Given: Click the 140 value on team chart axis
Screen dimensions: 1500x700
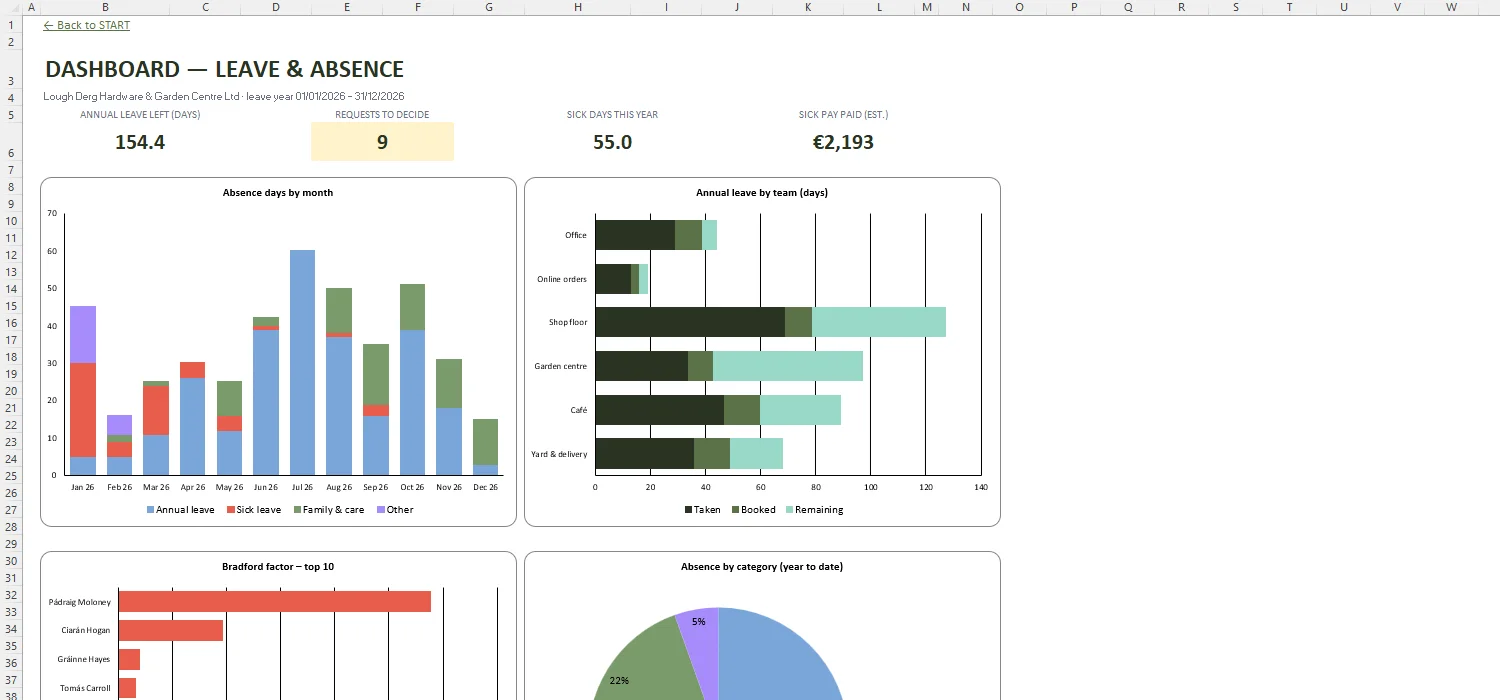Looking at the screenshot, I should click(981, 488).
